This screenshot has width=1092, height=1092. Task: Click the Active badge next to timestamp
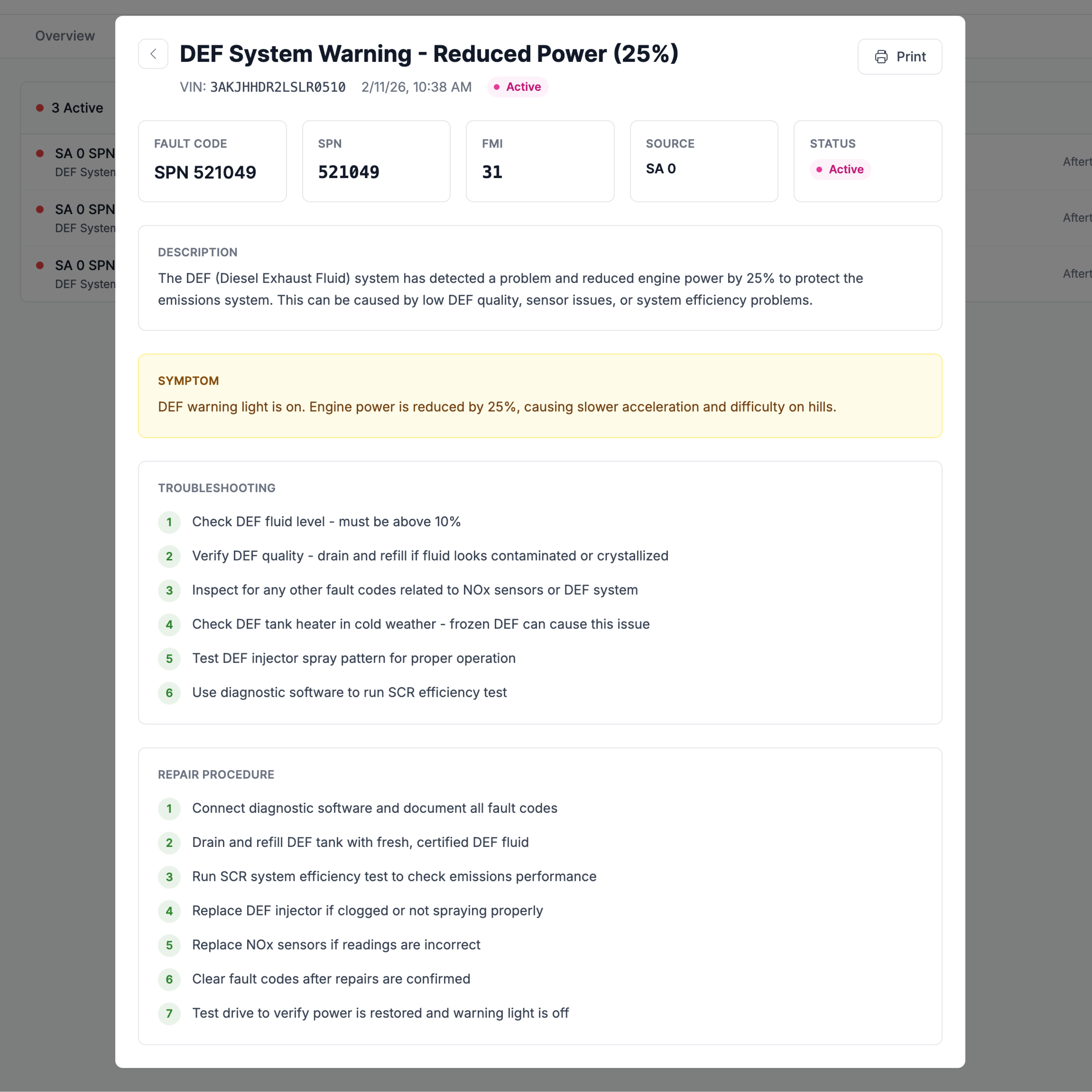pos(517,87)
